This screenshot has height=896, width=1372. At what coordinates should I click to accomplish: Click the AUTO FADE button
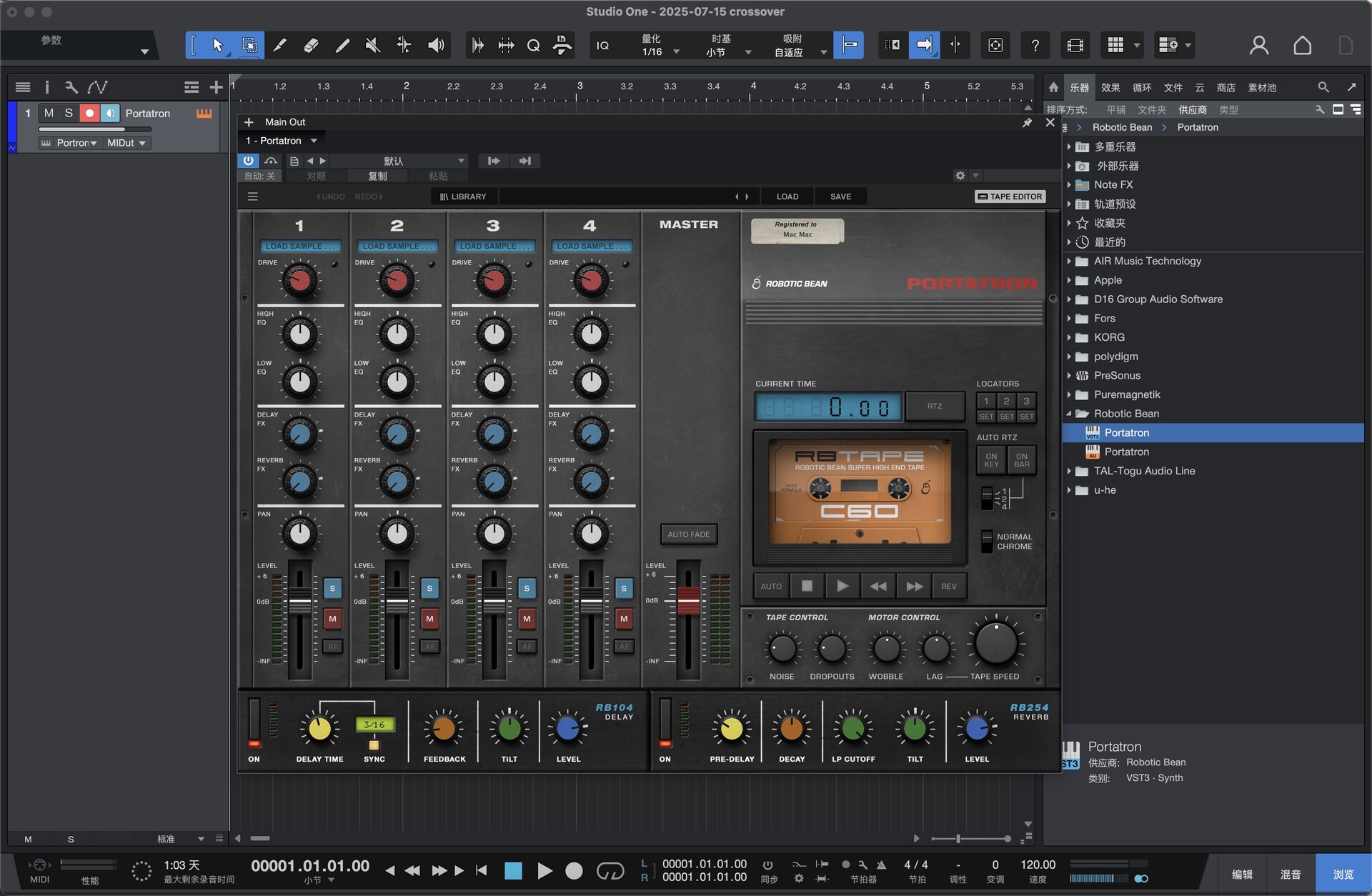(x=689, y=534)
